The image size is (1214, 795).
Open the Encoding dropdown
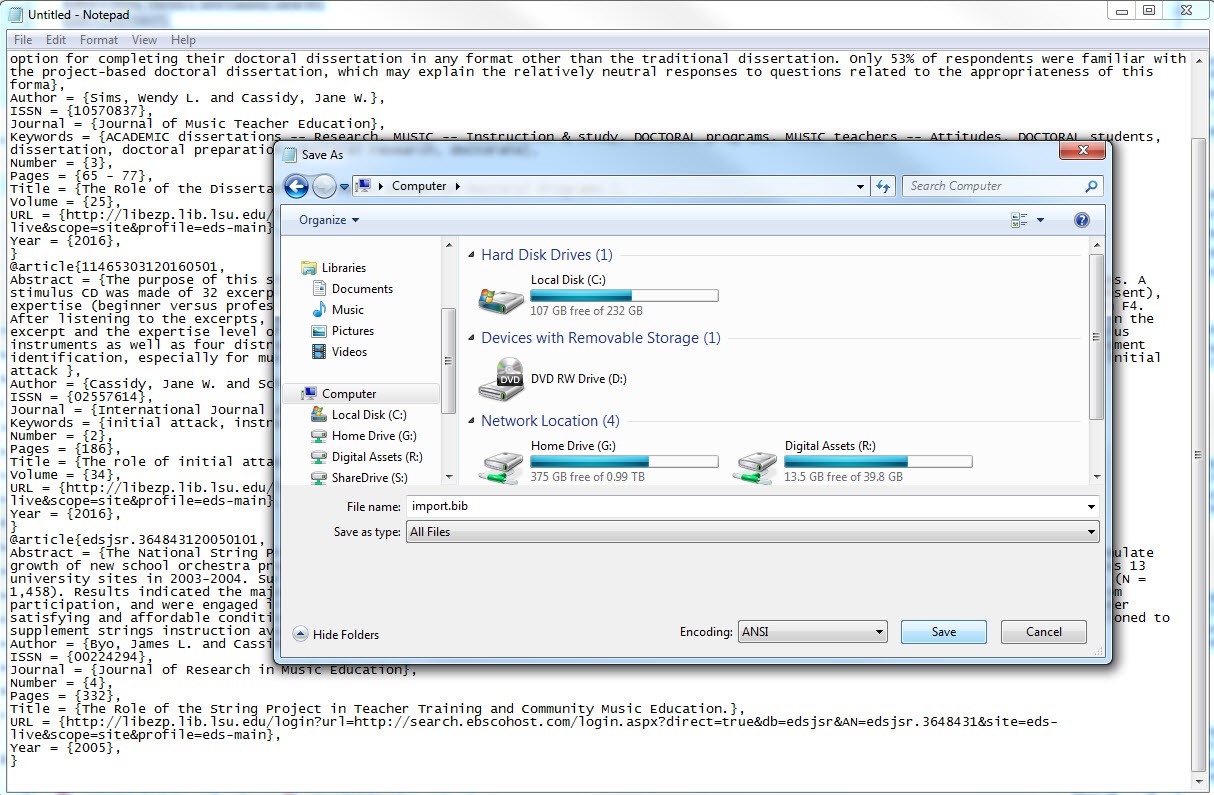878,632
